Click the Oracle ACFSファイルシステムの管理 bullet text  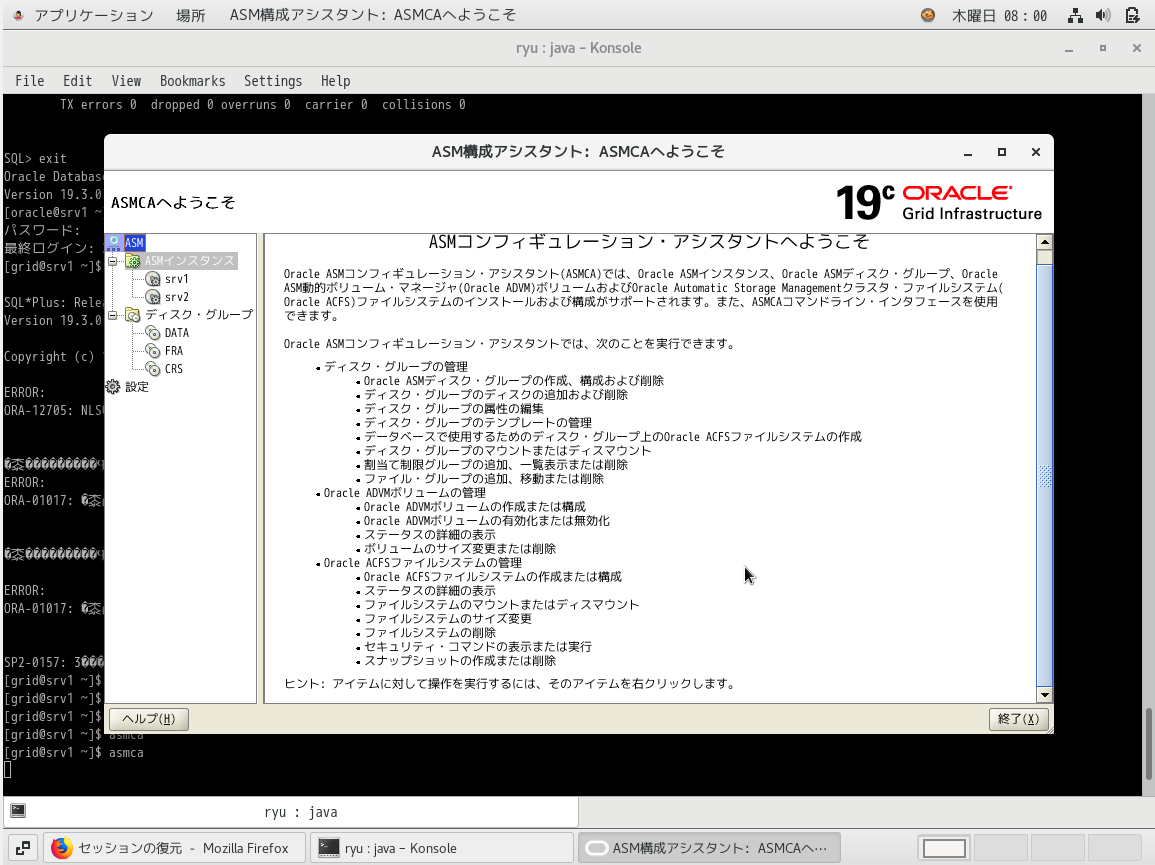(x=423, y=563)
